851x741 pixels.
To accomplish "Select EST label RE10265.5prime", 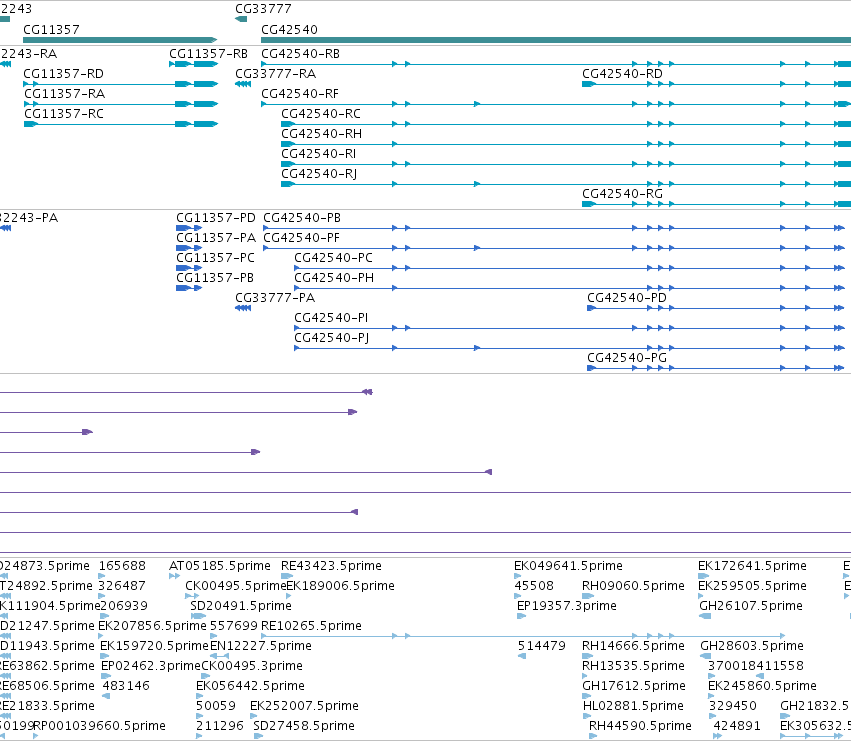I will [311, 626].
